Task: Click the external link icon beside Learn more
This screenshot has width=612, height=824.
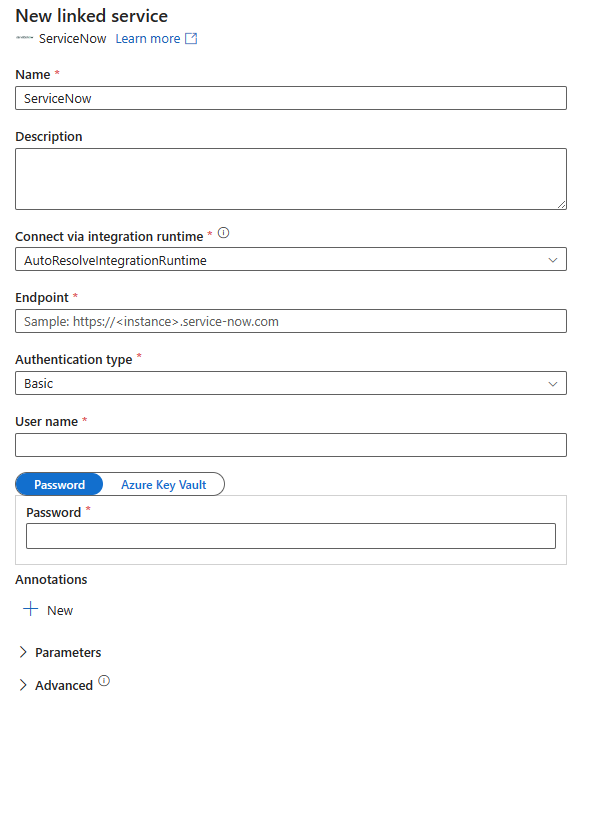Action: click(x=190, y=38)
